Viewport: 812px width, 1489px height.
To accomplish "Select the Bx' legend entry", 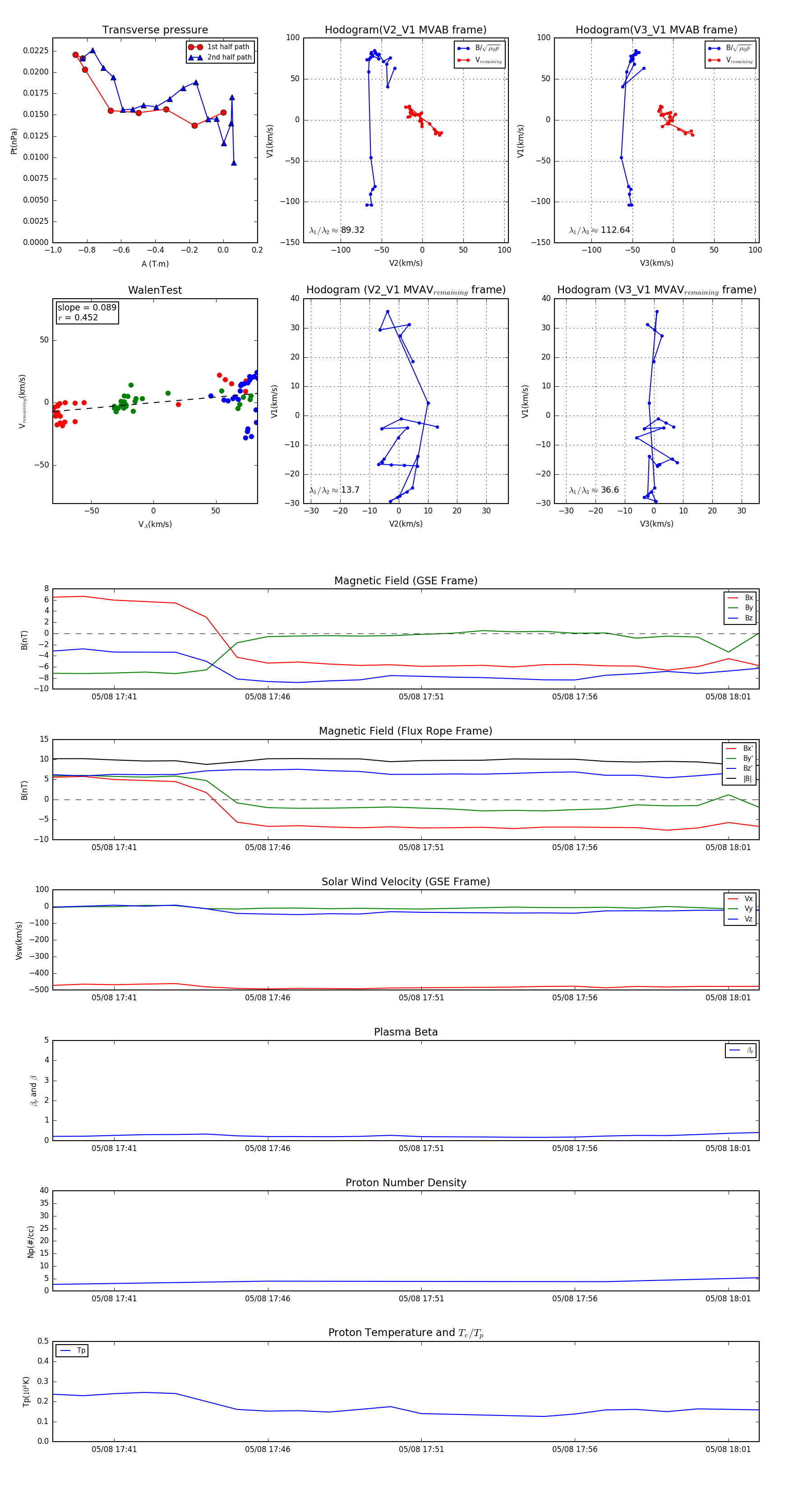I will coord(740,748).
